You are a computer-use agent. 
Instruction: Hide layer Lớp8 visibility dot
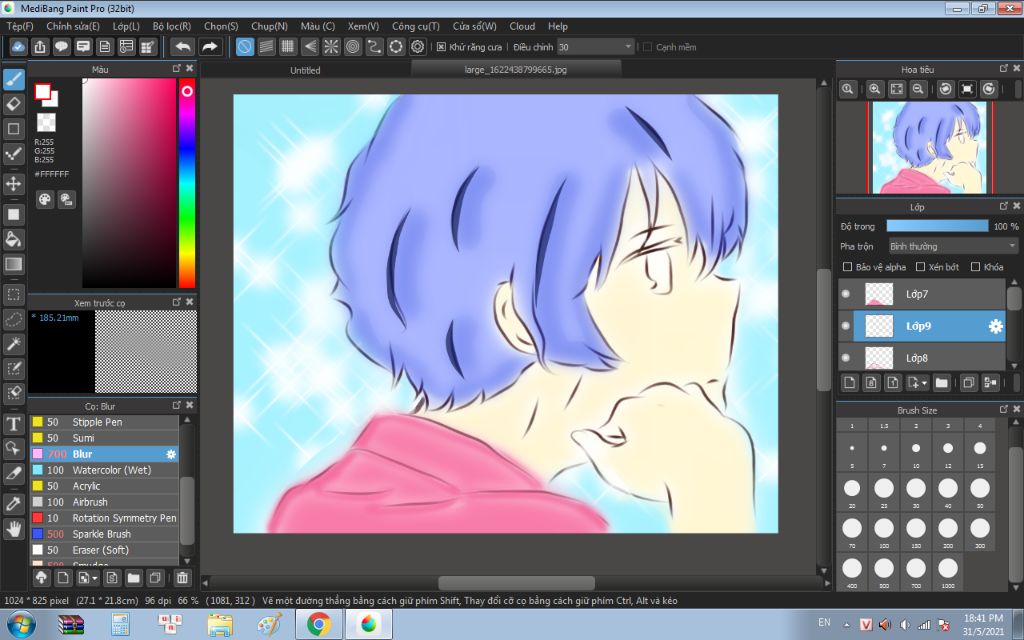tap(846, 358)
